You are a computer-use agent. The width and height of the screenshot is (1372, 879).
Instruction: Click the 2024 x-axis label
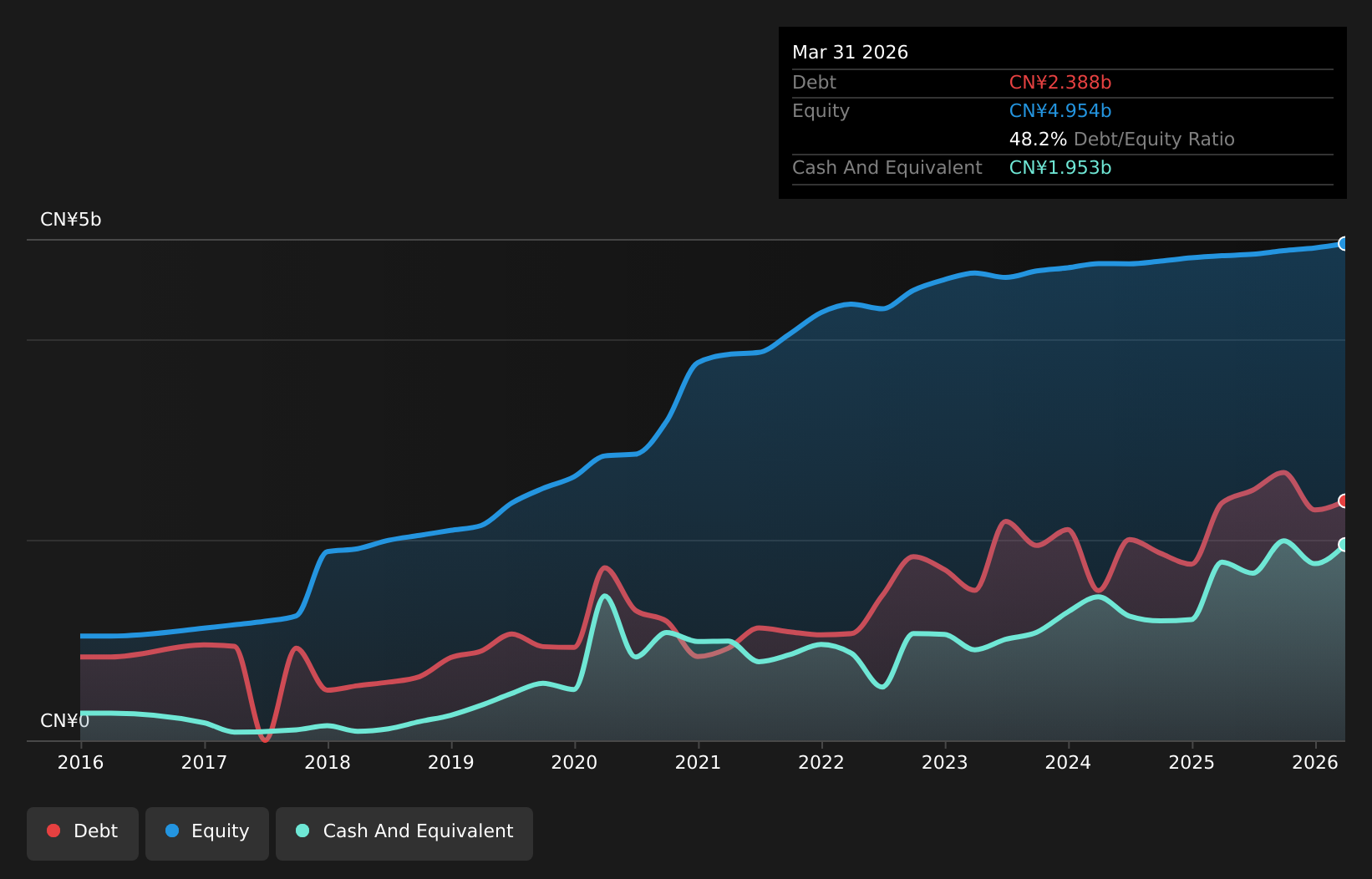click(x=1069, y=762)
